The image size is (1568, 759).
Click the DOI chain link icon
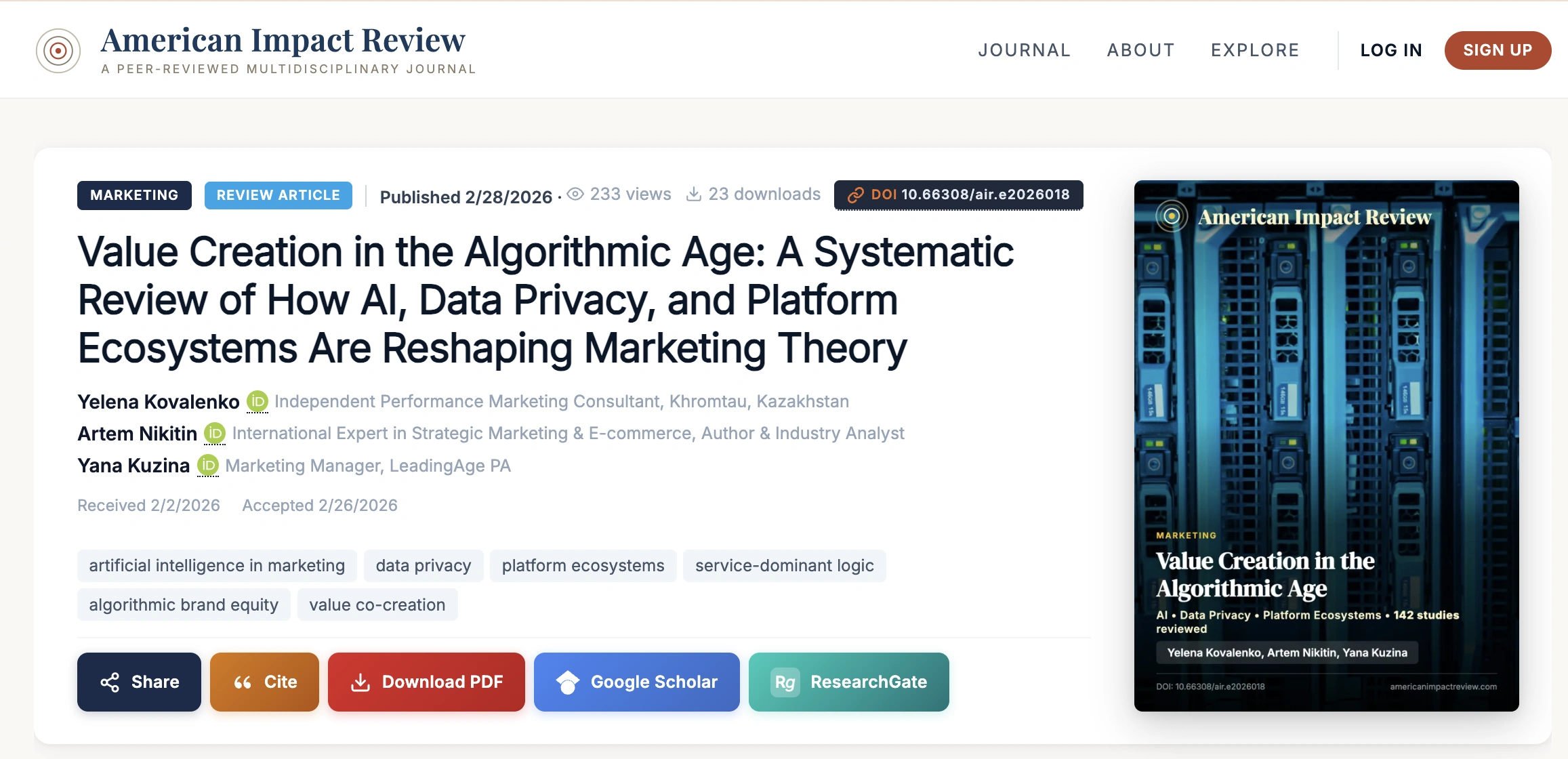click(856, 195)
